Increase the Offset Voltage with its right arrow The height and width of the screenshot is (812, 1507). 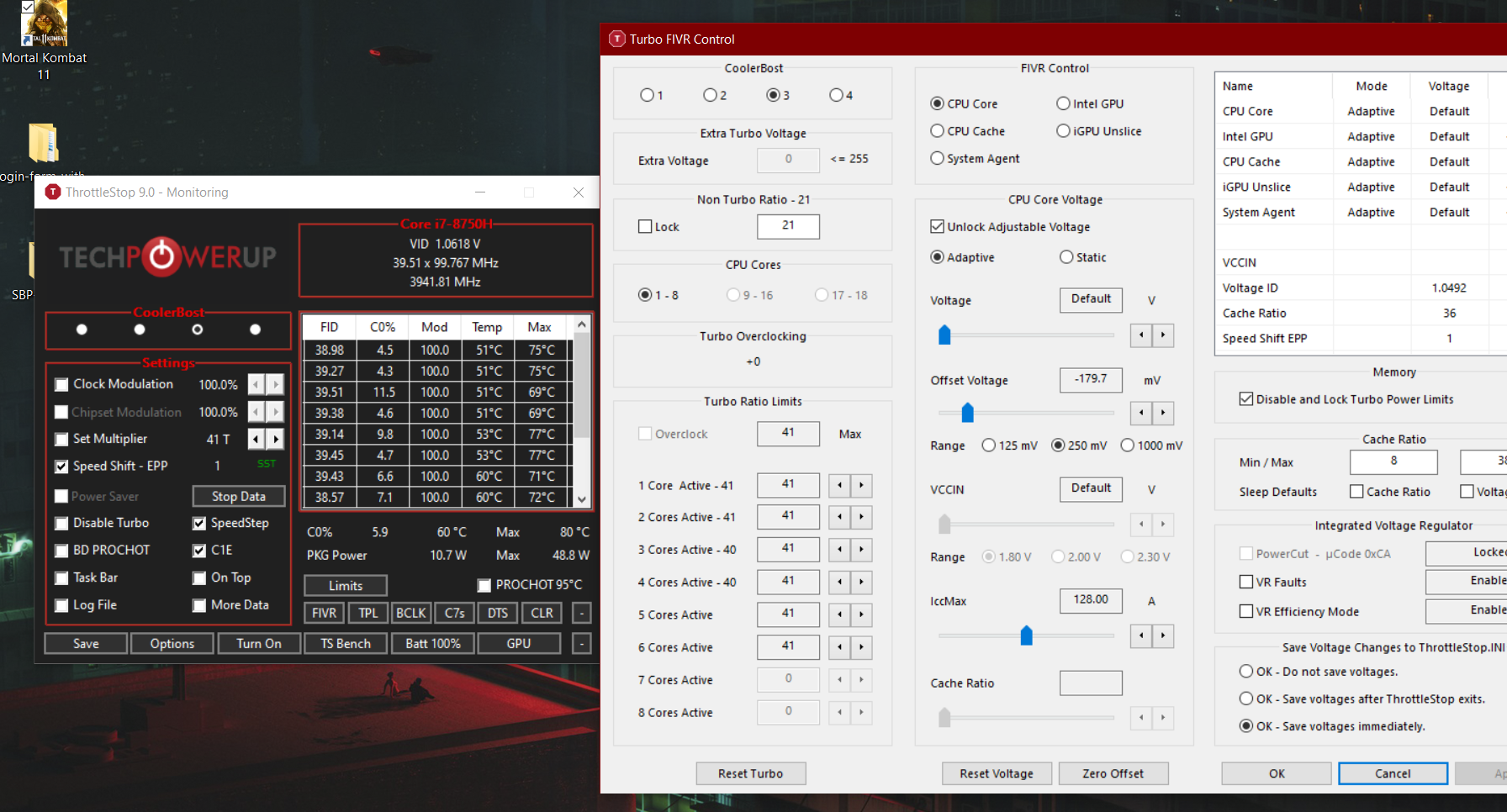1163,413
